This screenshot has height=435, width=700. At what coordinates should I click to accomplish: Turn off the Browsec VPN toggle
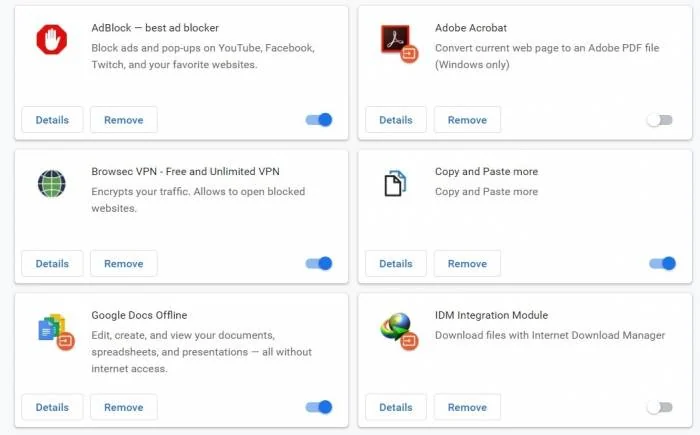(x=319, y=264)
